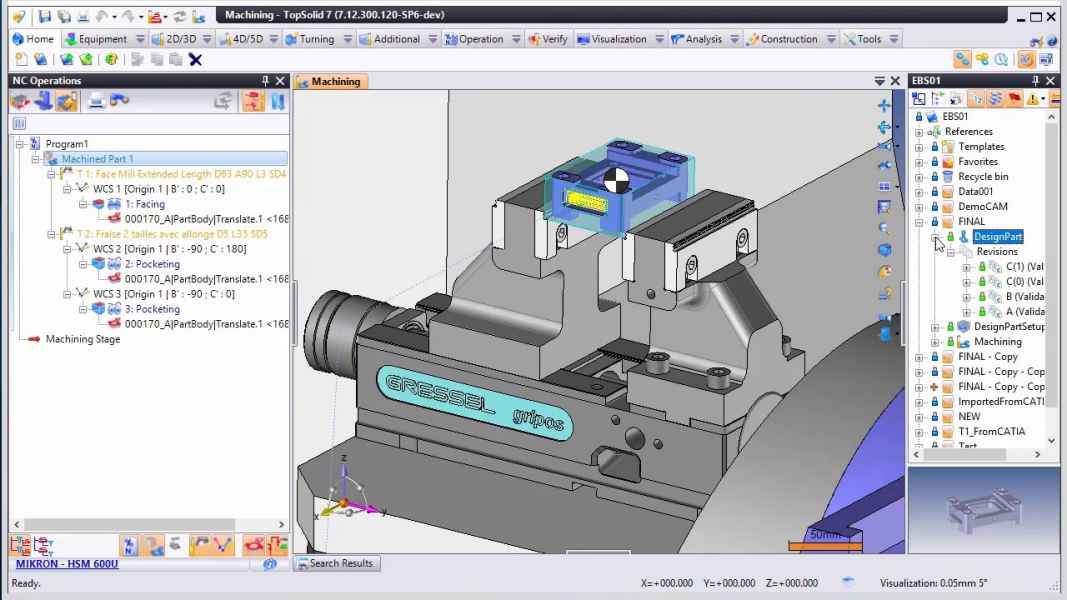Viewport: 1067px width, 600px height.
Task: Expand the Templates folder in project tree
Action: 919,147
